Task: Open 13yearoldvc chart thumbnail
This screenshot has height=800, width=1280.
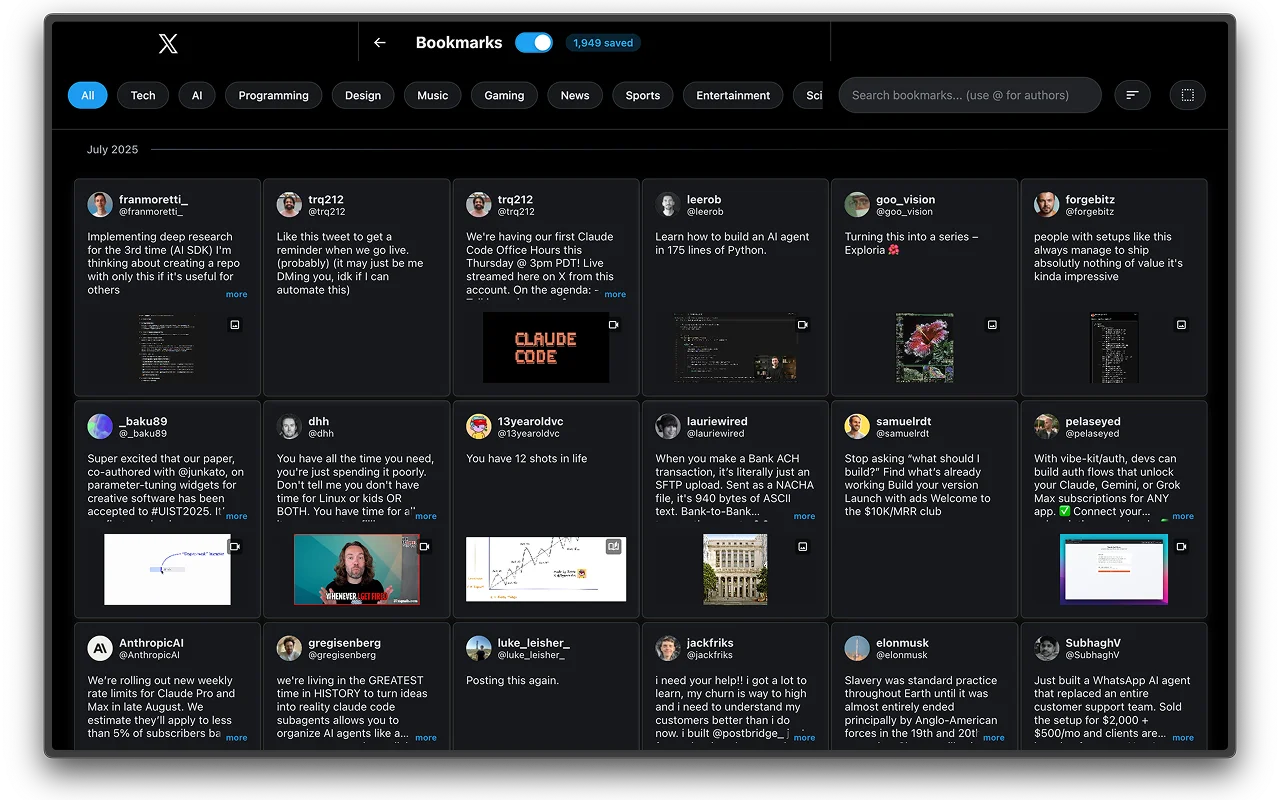Action: (x=546, y=569)
